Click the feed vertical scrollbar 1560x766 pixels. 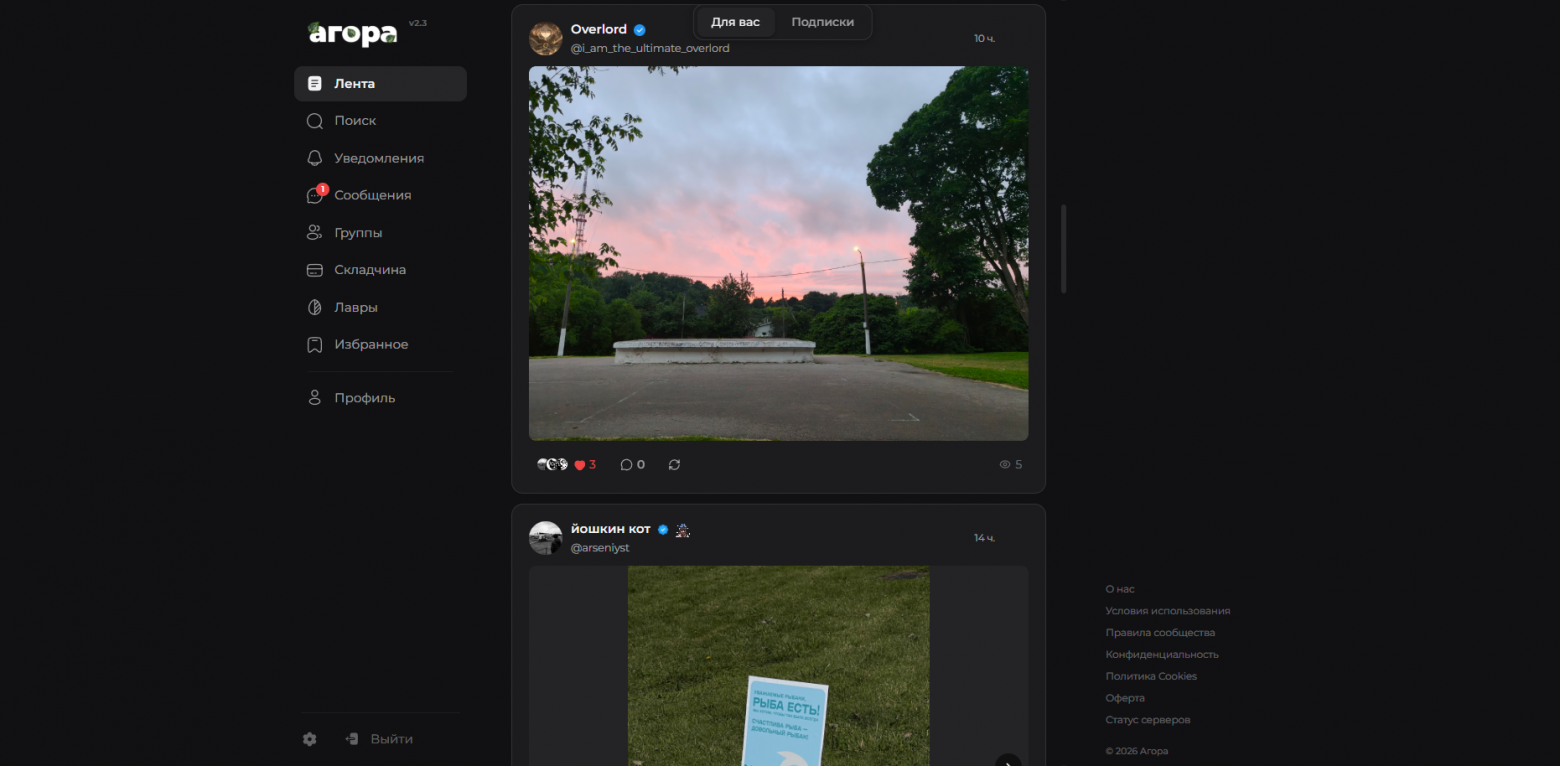tap(1063, 249)
